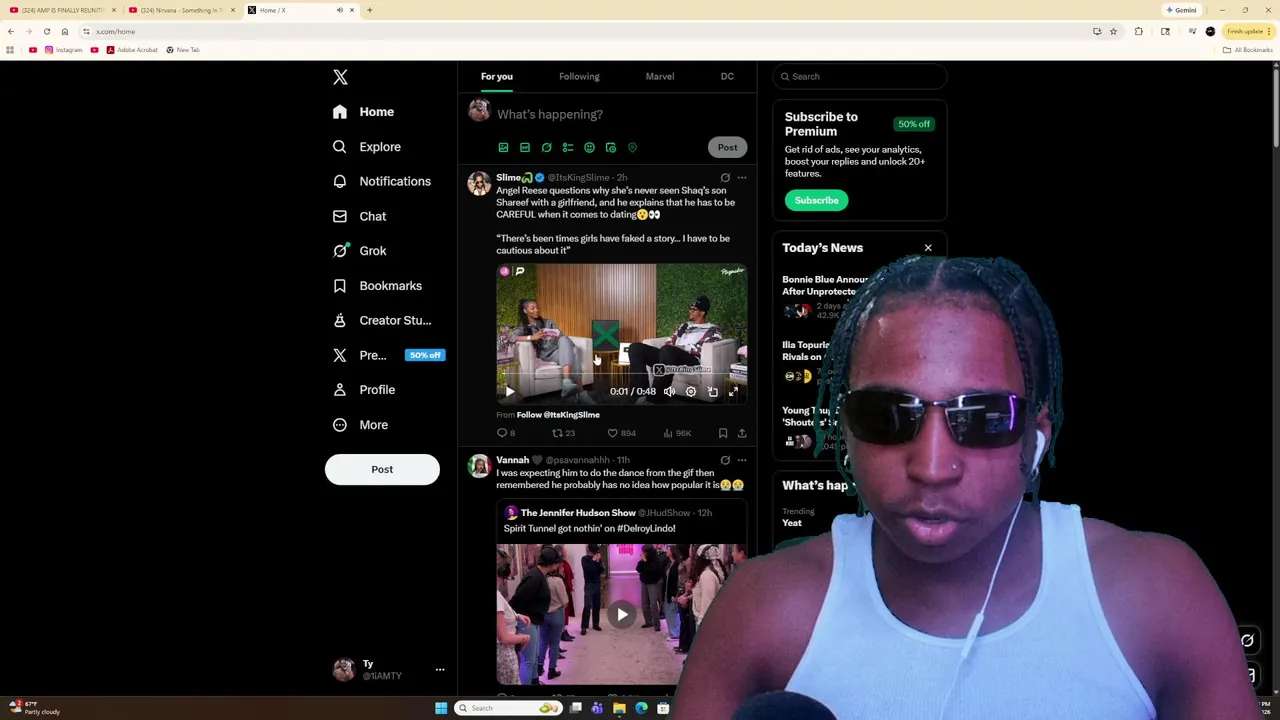The width and height of the screenshot is (1280, 720).
Task: Bookmark Slime's post
Action: (x=723, y=433)
